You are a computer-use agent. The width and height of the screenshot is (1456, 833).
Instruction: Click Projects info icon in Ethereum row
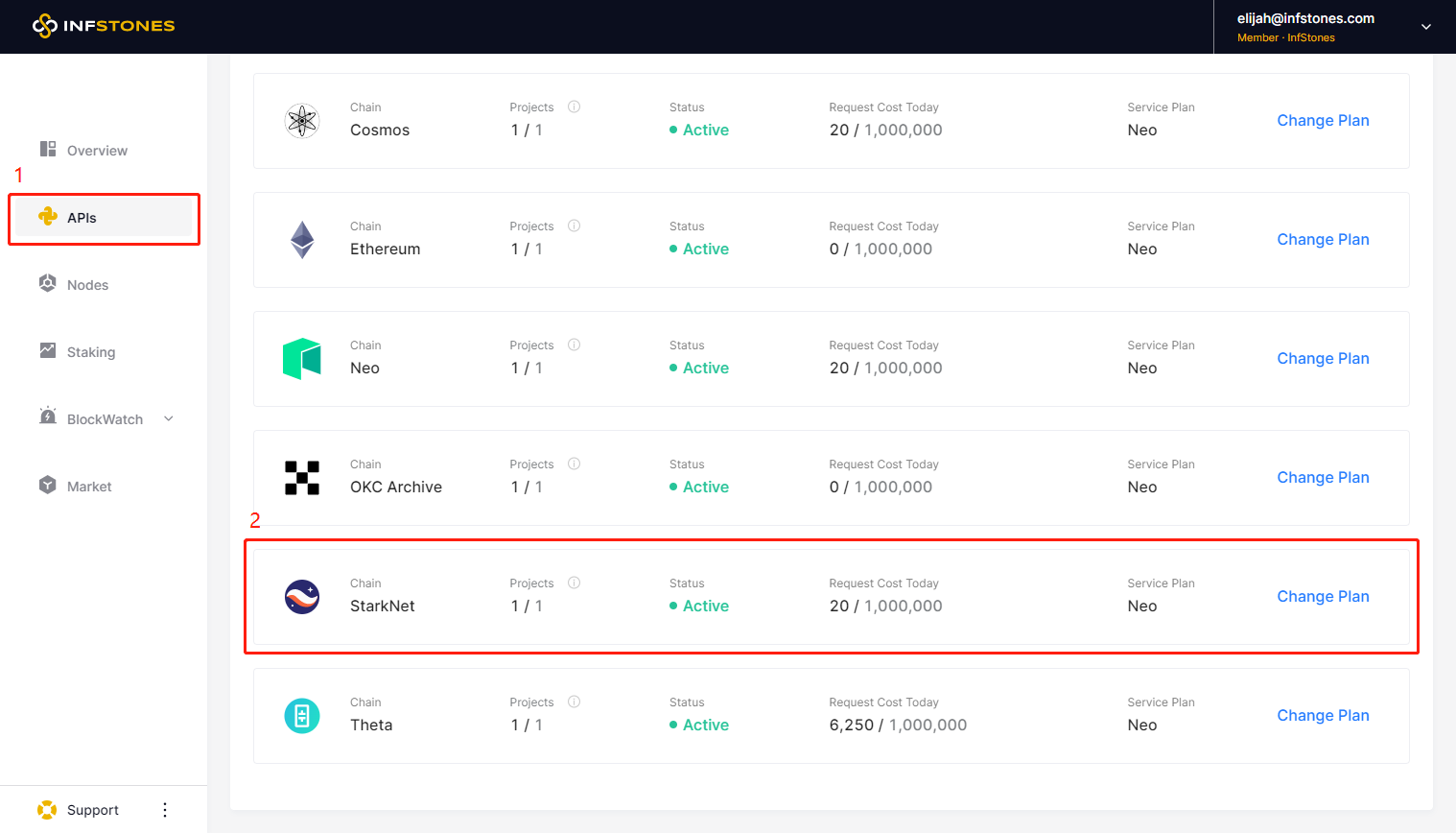tap(575, 226)
